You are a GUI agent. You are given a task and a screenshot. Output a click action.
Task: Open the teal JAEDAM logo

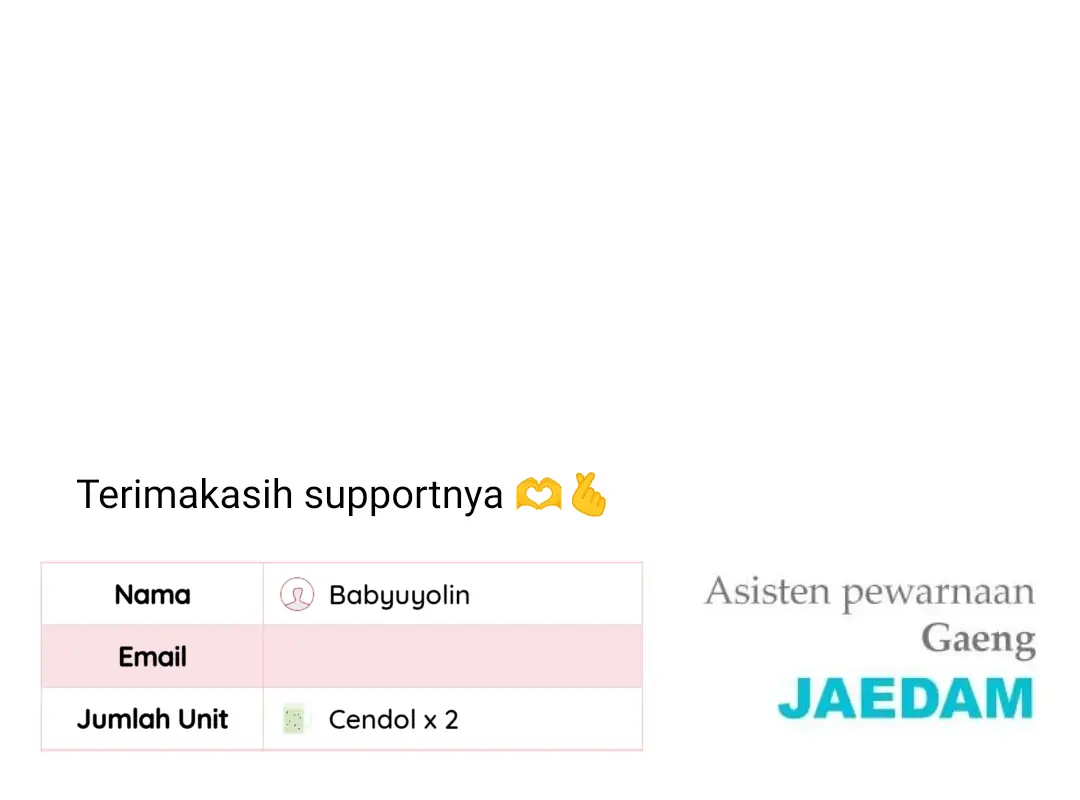tap(906, 699)
